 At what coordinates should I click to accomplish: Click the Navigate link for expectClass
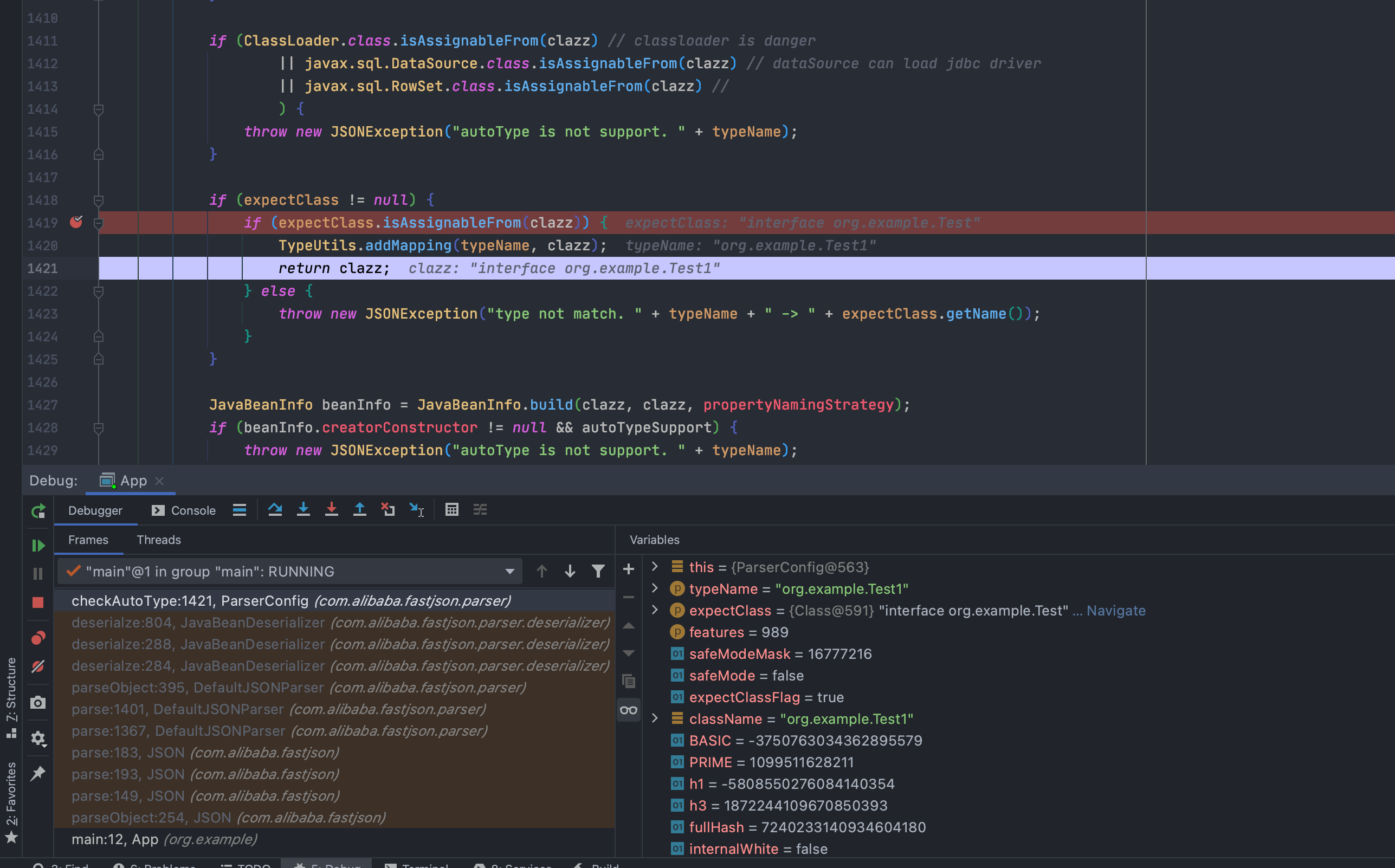tap(1115, 610)
